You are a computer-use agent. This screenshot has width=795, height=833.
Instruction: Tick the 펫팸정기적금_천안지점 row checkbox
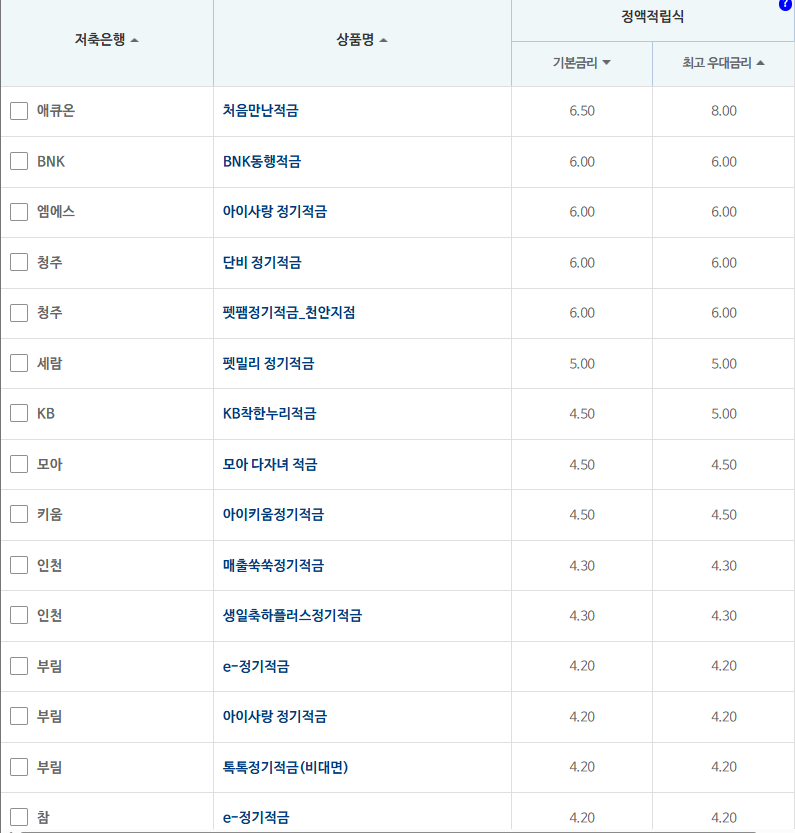[x=19, y=313]
